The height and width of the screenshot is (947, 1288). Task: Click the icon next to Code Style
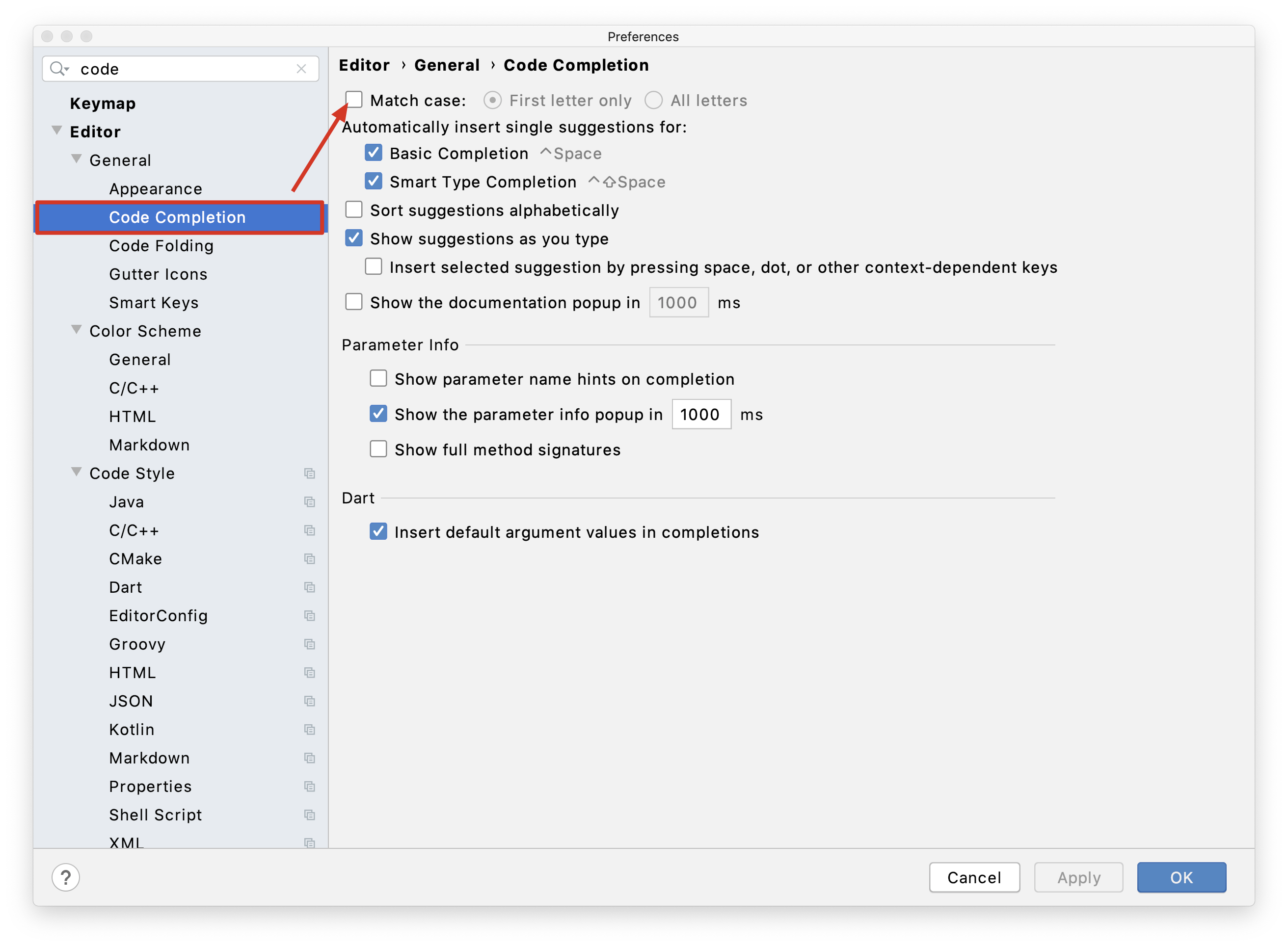click(310, 473)
